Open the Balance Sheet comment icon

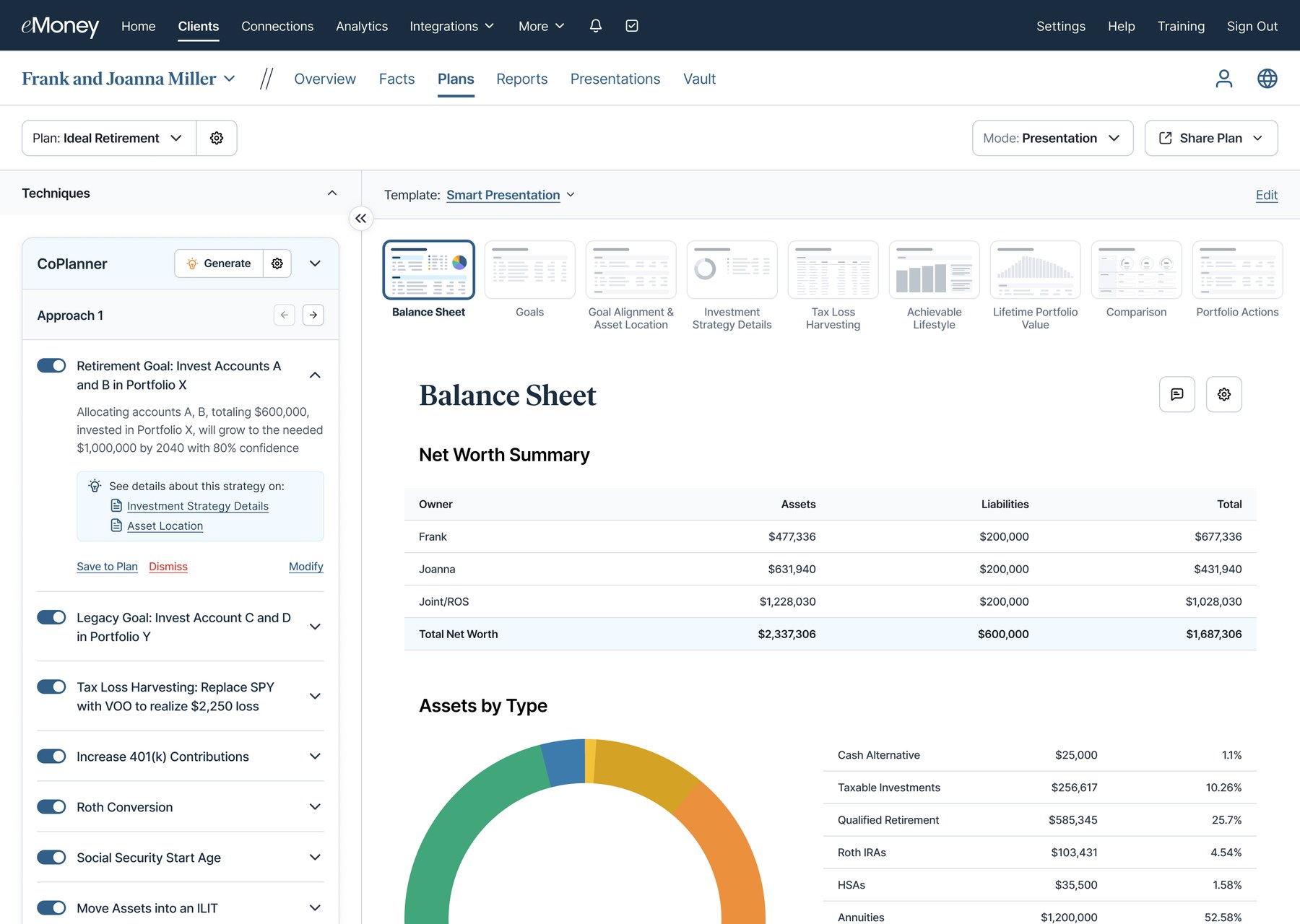tap(1177, 394)
